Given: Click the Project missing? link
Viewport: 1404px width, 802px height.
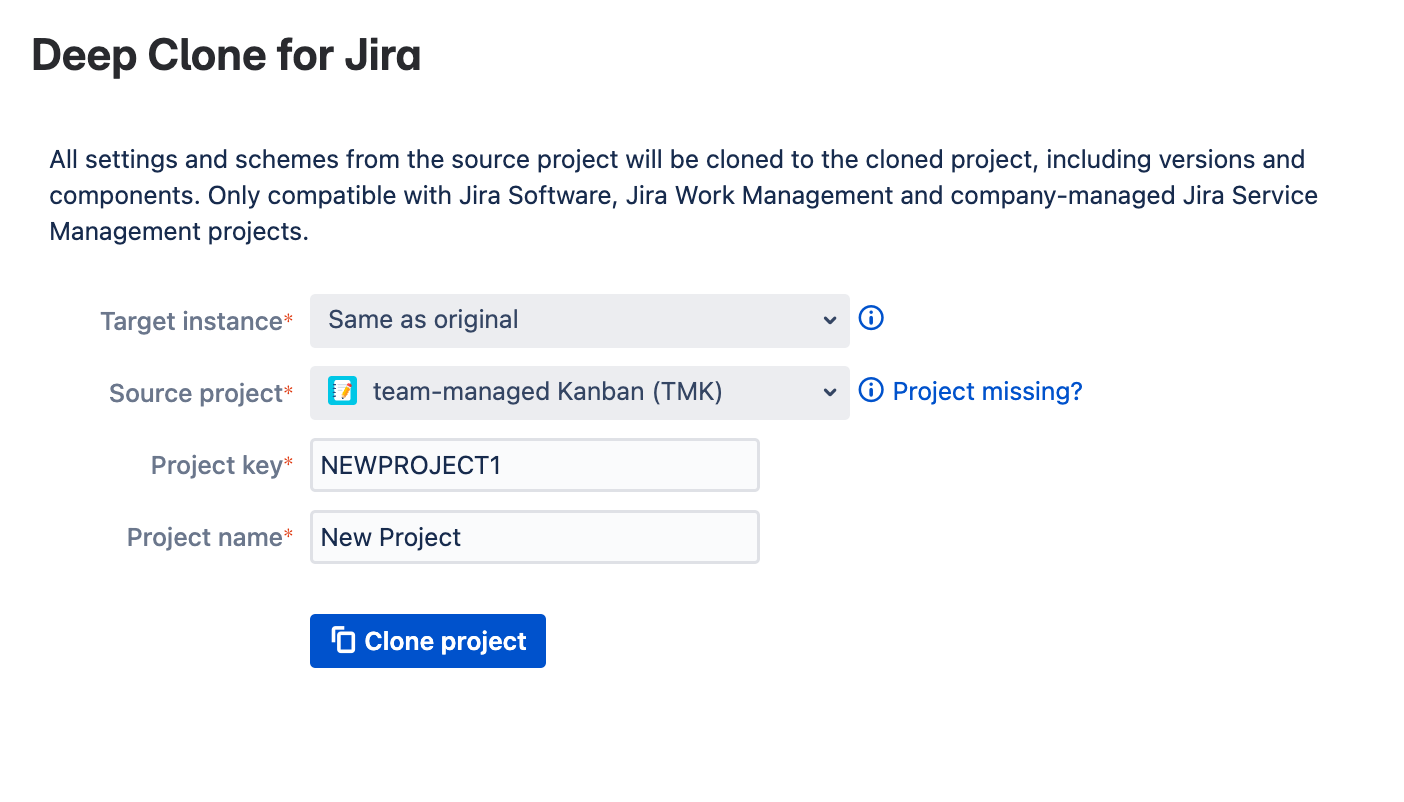Looking at the screenshot, I should click(x=985, y=391).
